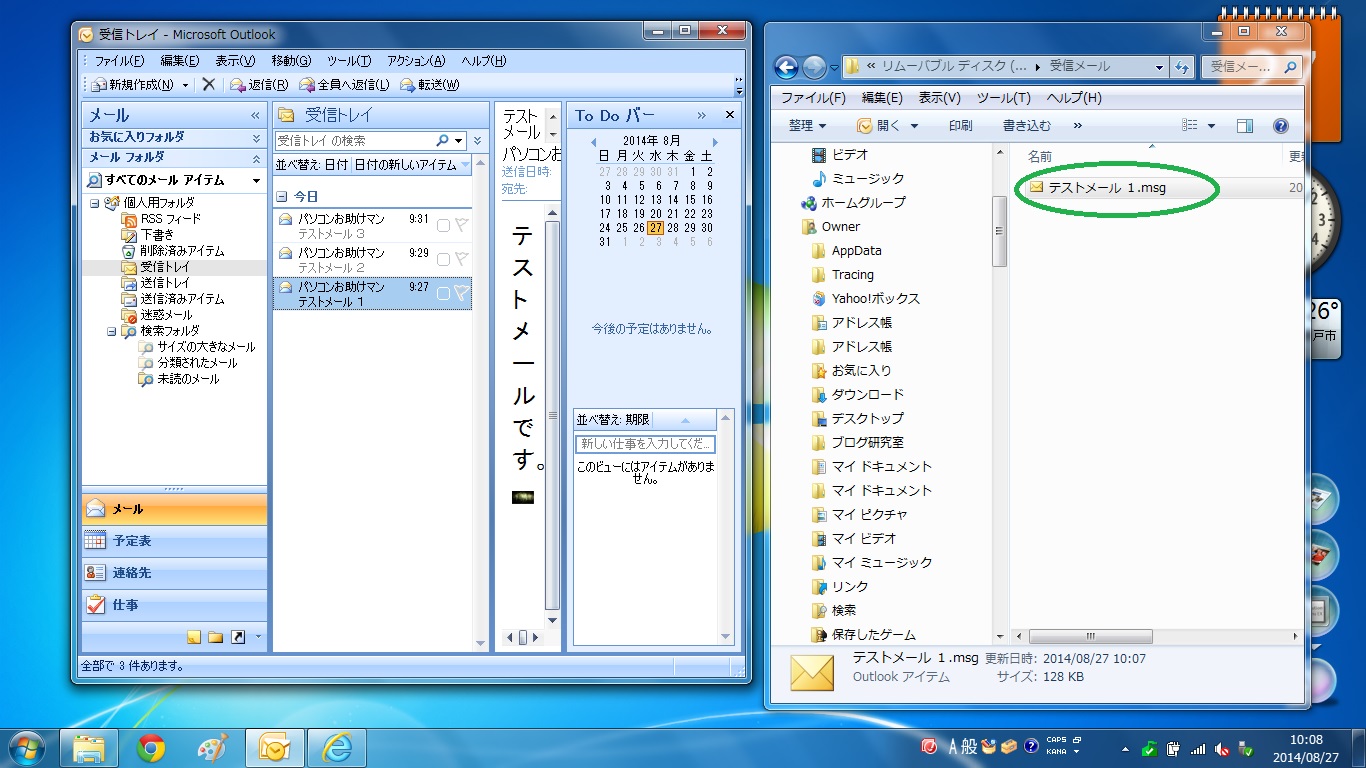Image resolution: width=1366 pixels, height=768 pixels.
Task: Open the ダウンロード folder in Explorer tree
Action: point(858,395)
